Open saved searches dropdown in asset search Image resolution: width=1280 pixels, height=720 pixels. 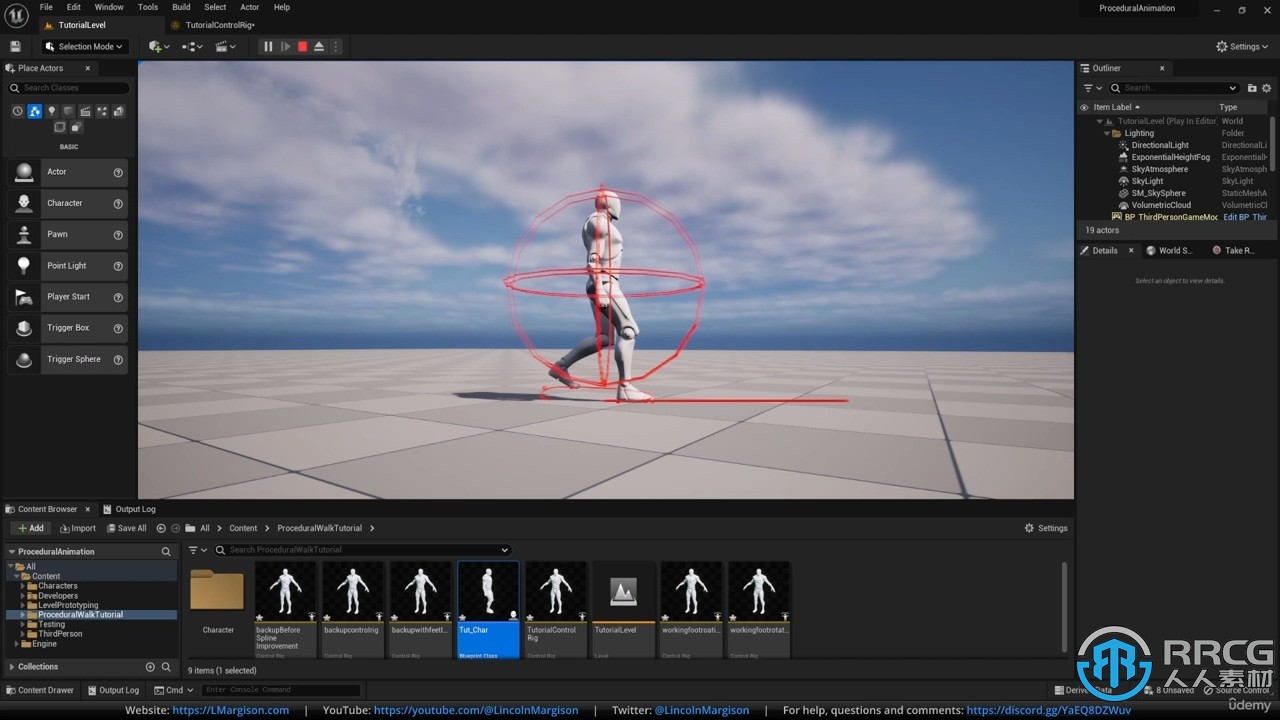point(504,550)
